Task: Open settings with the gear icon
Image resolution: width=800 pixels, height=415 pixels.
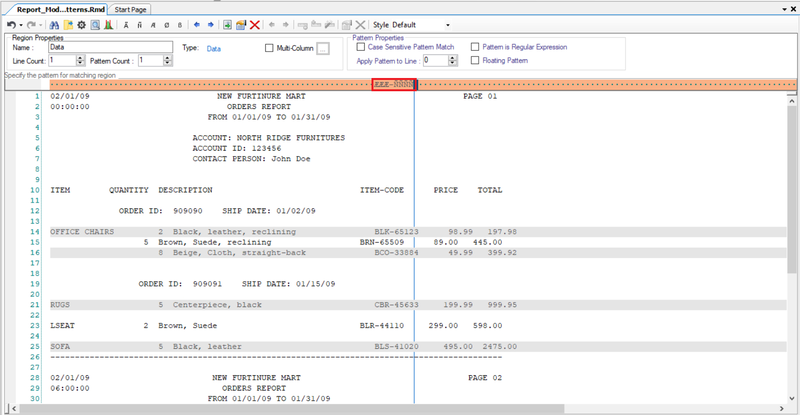Action: pyautogui.click(x=81, y=24)
